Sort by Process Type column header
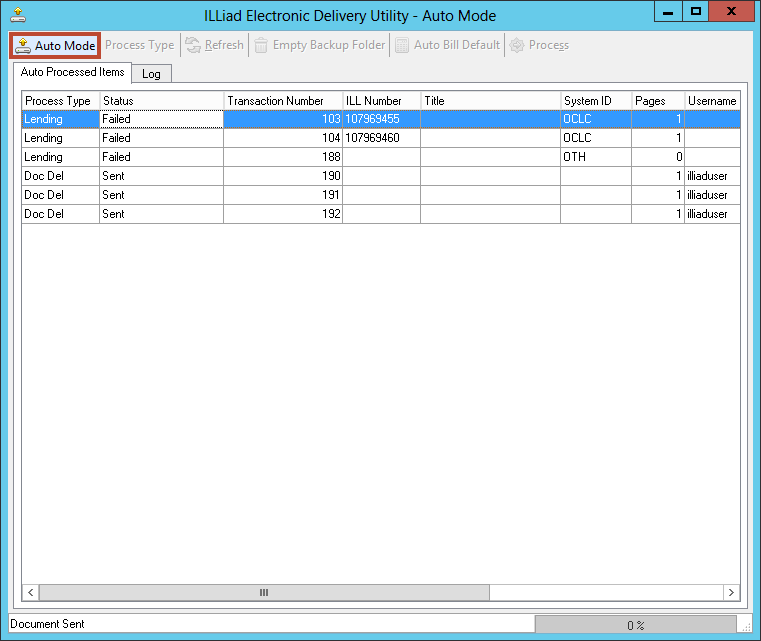761x641 pixels. point(60,101)
